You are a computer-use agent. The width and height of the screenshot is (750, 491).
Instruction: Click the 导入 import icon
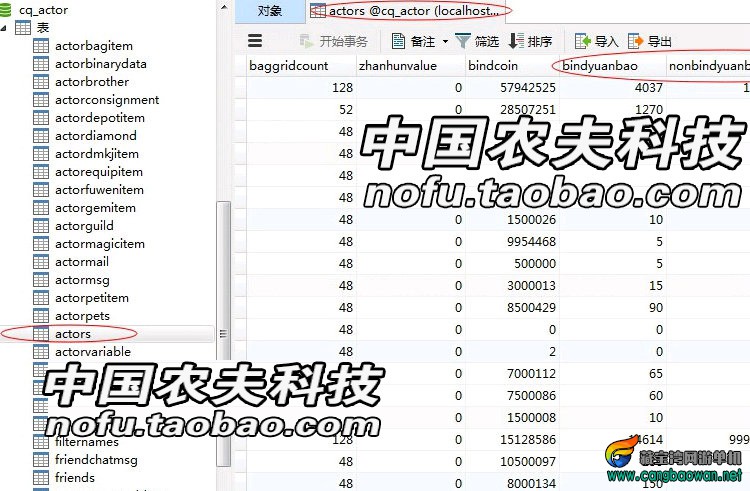582,41
